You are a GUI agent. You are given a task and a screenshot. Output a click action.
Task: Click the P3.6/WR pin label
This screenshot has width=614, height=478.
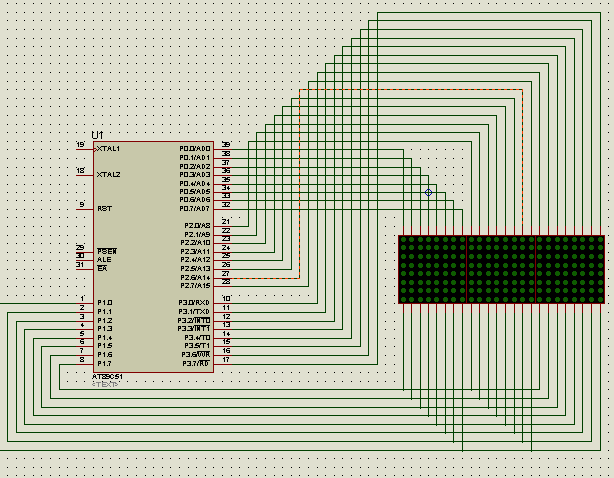click(196, 355)
